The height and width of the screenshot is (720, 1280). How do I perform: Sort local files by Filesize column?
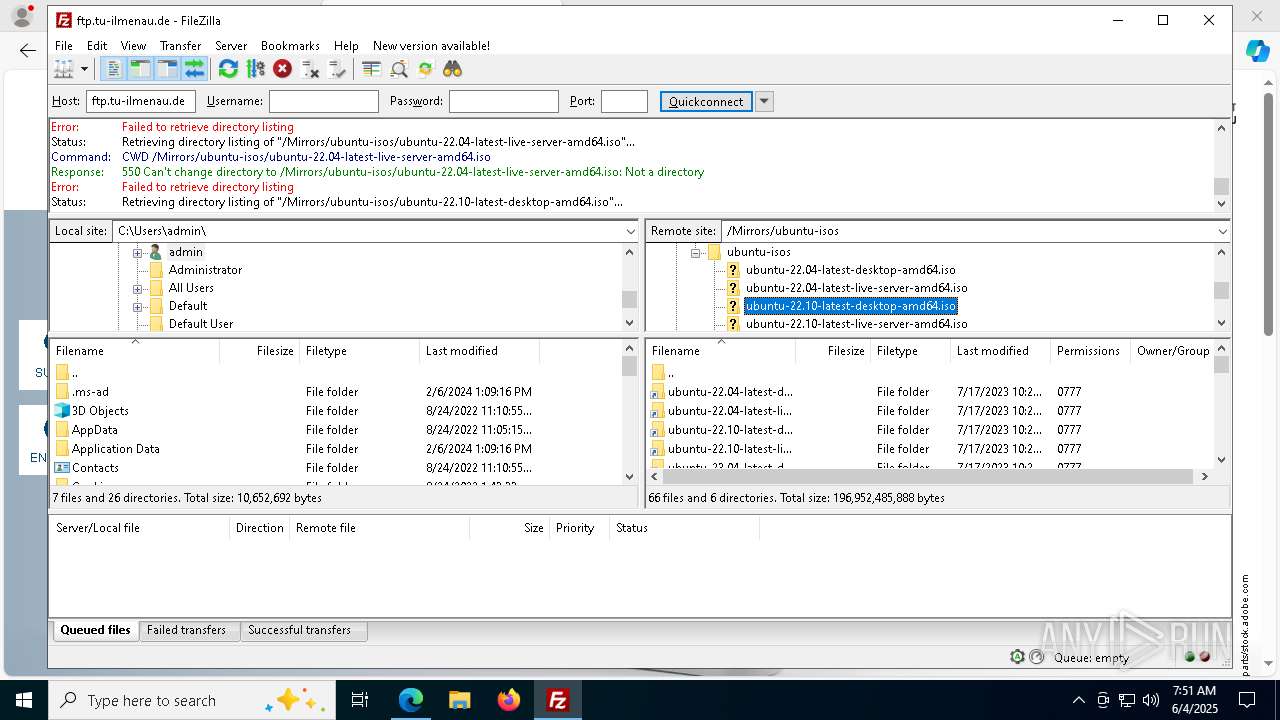pos(260,351)
